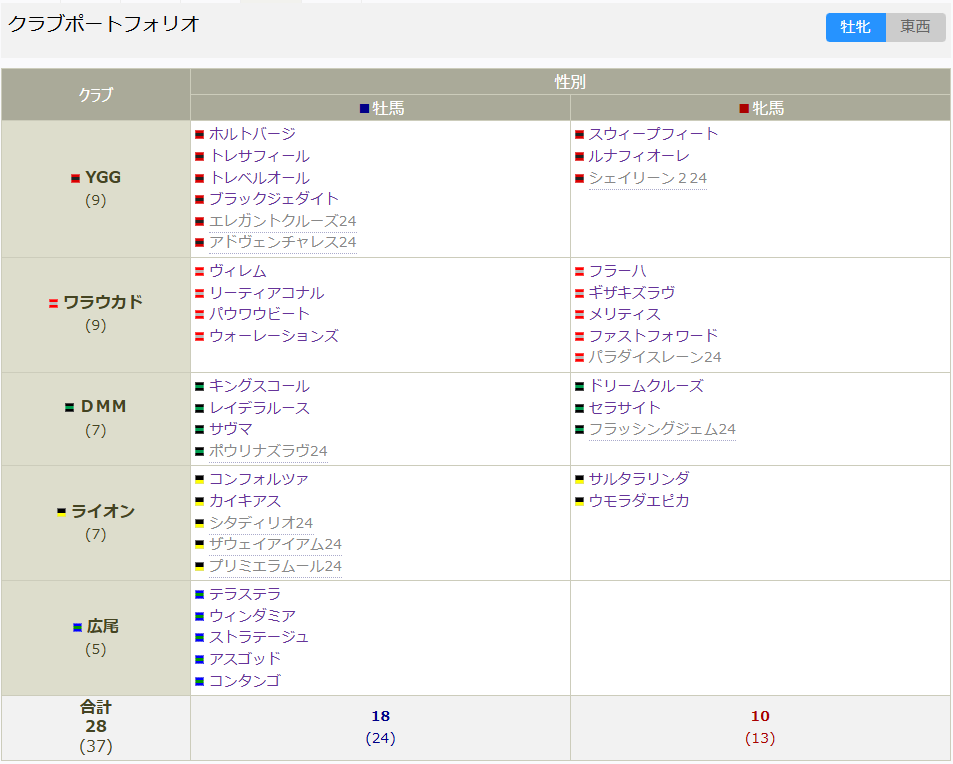Select the 性別 column header
Screen dimensions: 953x764
570,82
